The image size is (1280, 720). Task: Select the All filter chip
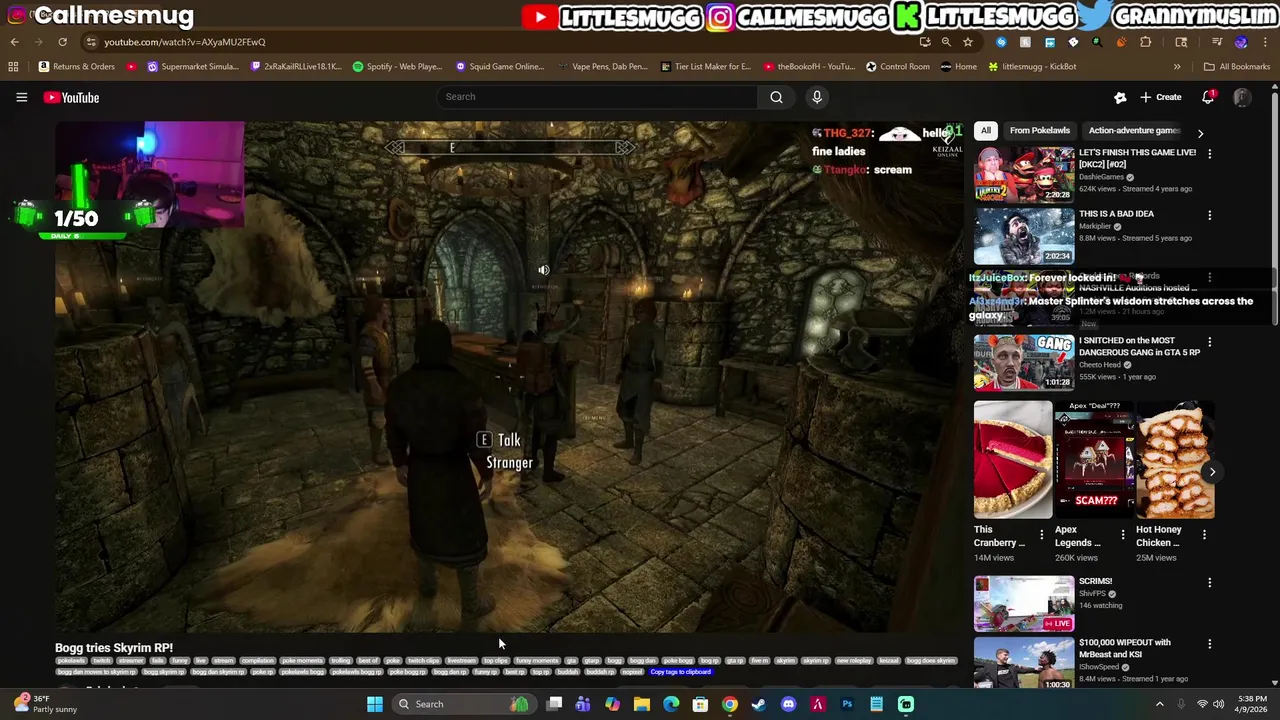986,130
